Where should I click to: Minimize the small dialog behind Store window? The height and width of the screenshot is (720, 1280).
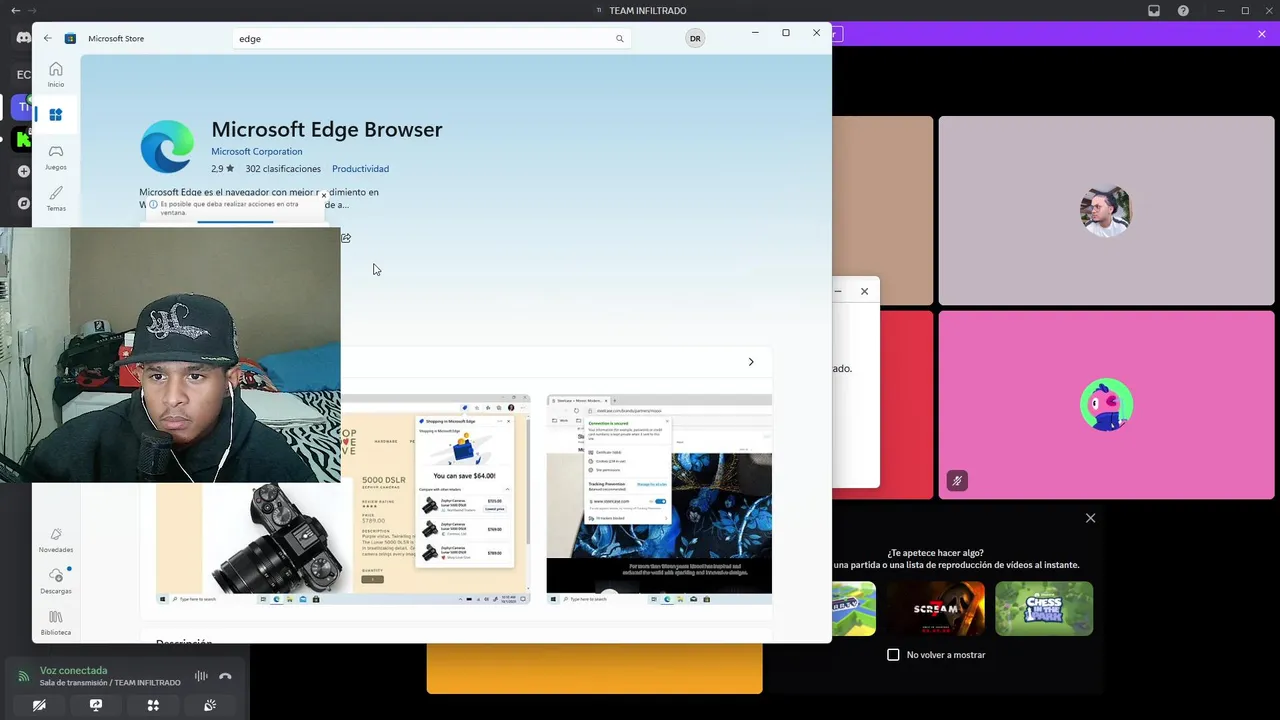coord(838,292)
